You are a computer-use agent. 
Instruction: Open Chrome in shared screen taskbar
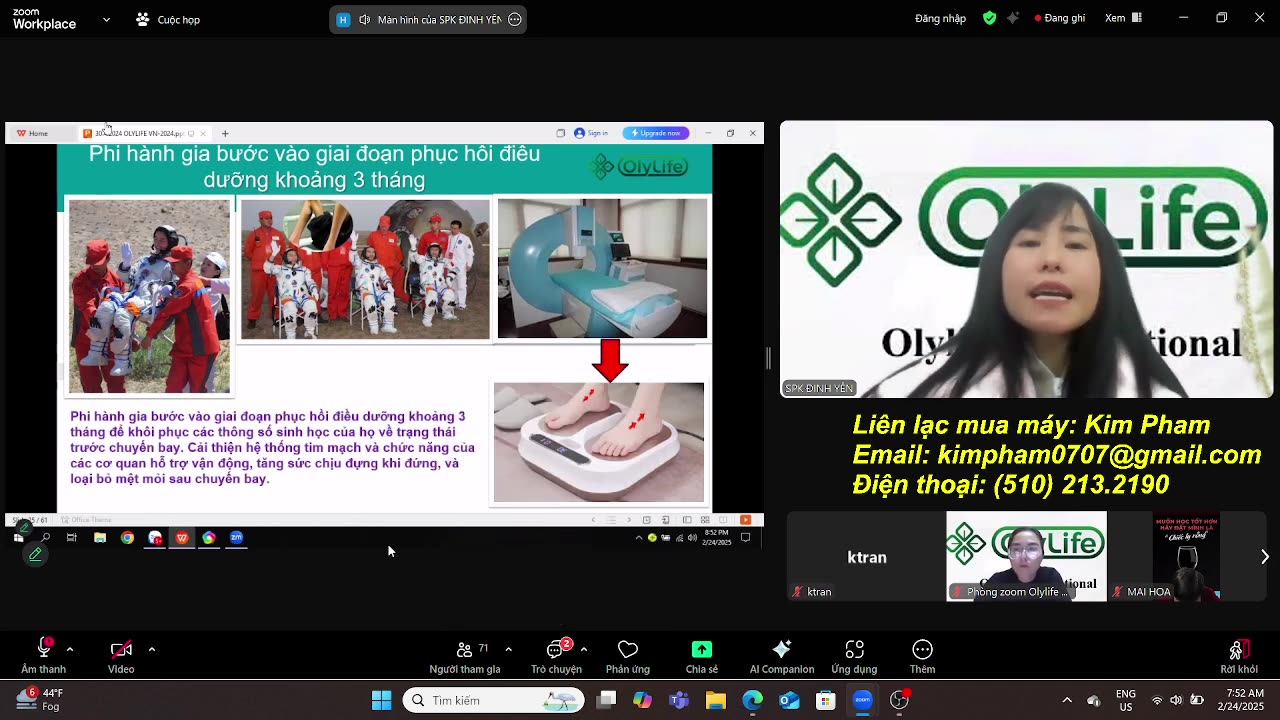[x=127, y=538]
